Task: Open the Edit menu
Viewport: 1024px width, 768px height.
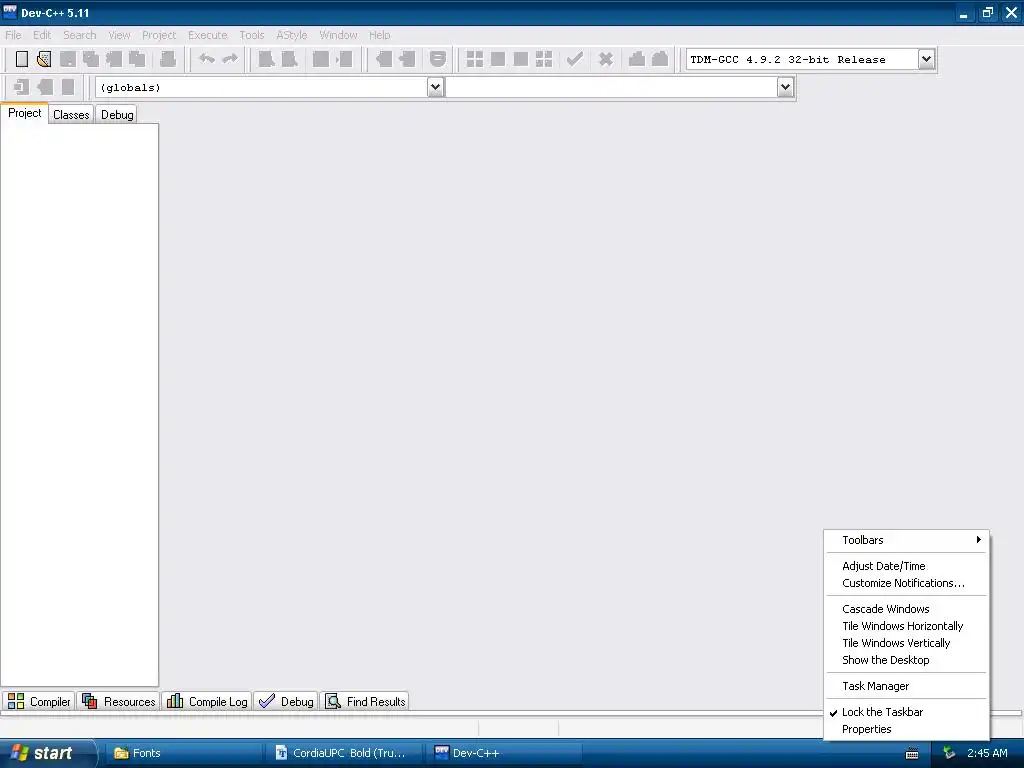Action: click(x=42, y=35)
